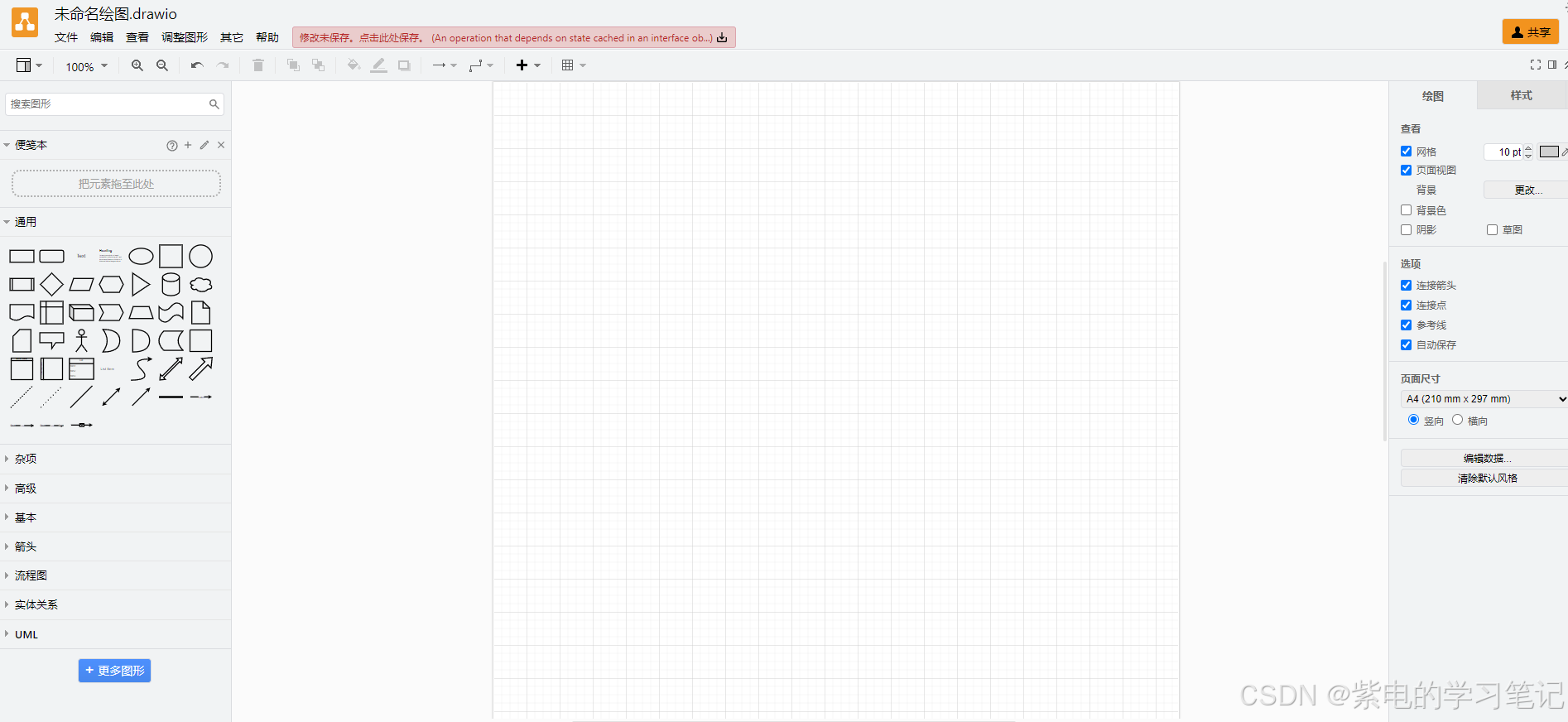Click the 共享 share button
Image resolution: width=1568 pixels, height=722 pixels.
click(1531, 31)
